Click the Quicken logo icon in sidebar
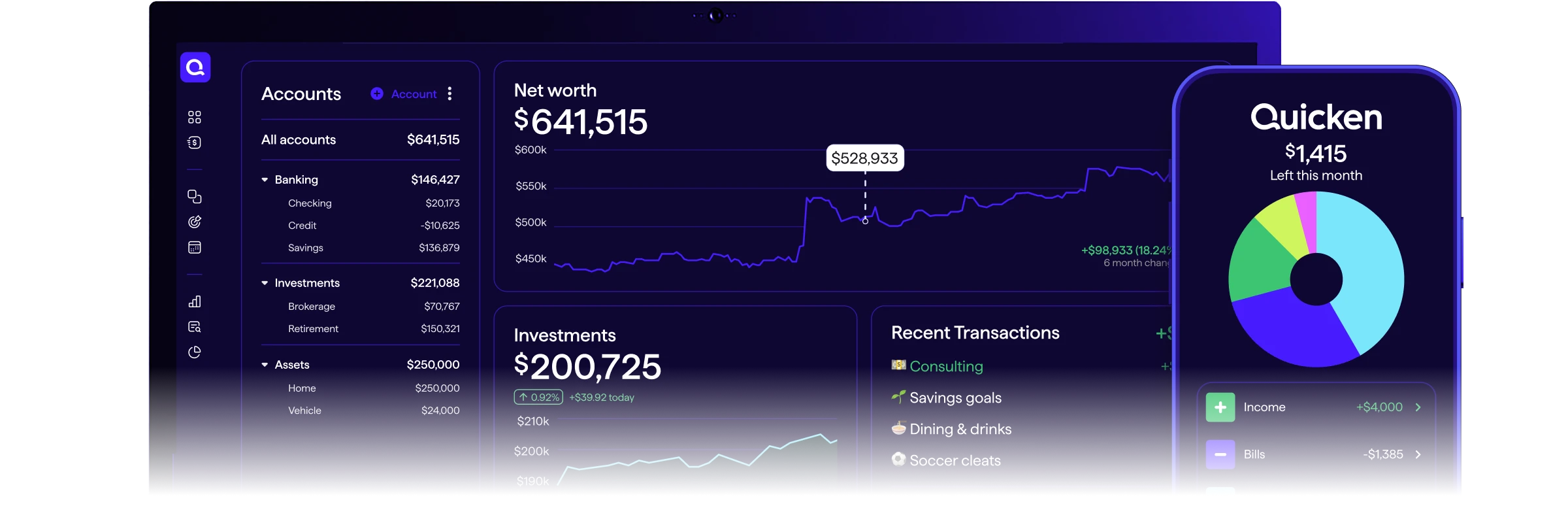Viewport: 1568px width, 523px height. [x=195, y=67]
